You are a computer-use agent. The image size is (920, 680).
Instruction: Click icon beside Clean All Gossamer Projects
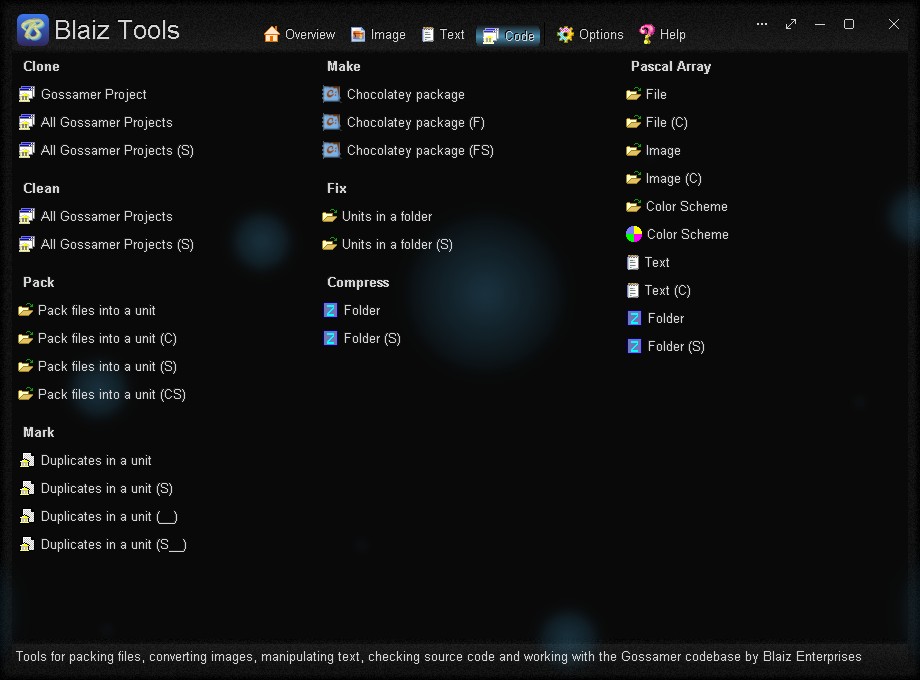tap(26, 216)
